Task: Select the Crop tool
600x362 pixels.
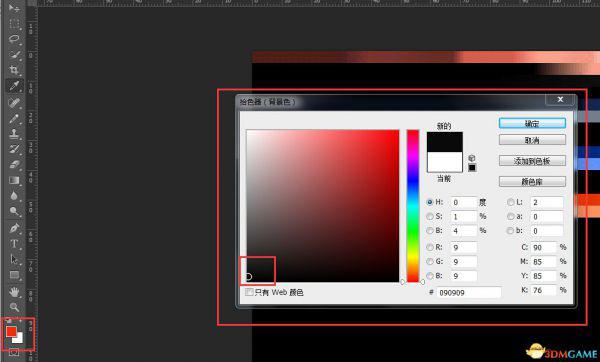Action: (15, 70)
